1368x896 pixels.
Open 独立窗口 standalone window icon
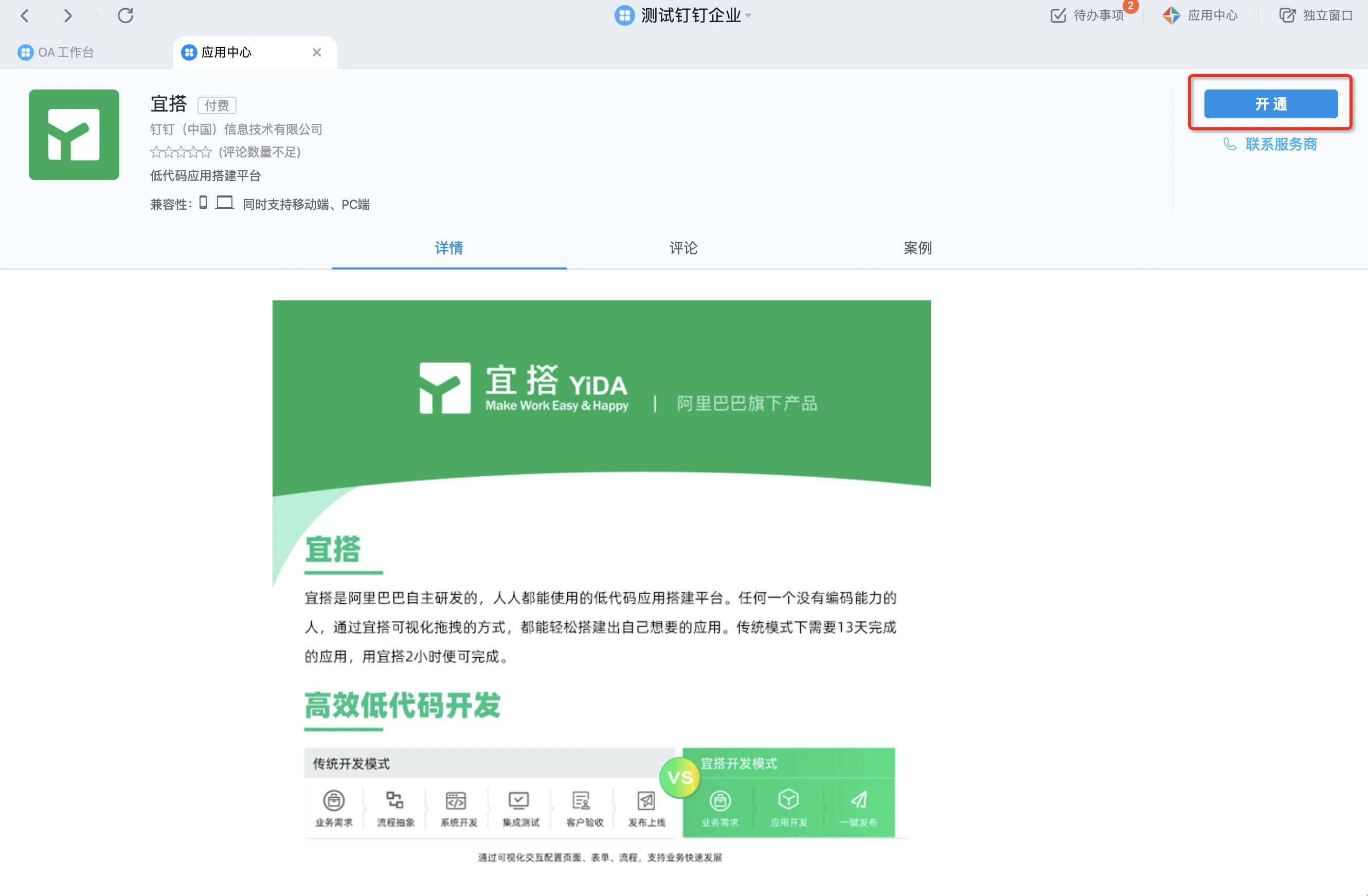(x=1287, y=15)
